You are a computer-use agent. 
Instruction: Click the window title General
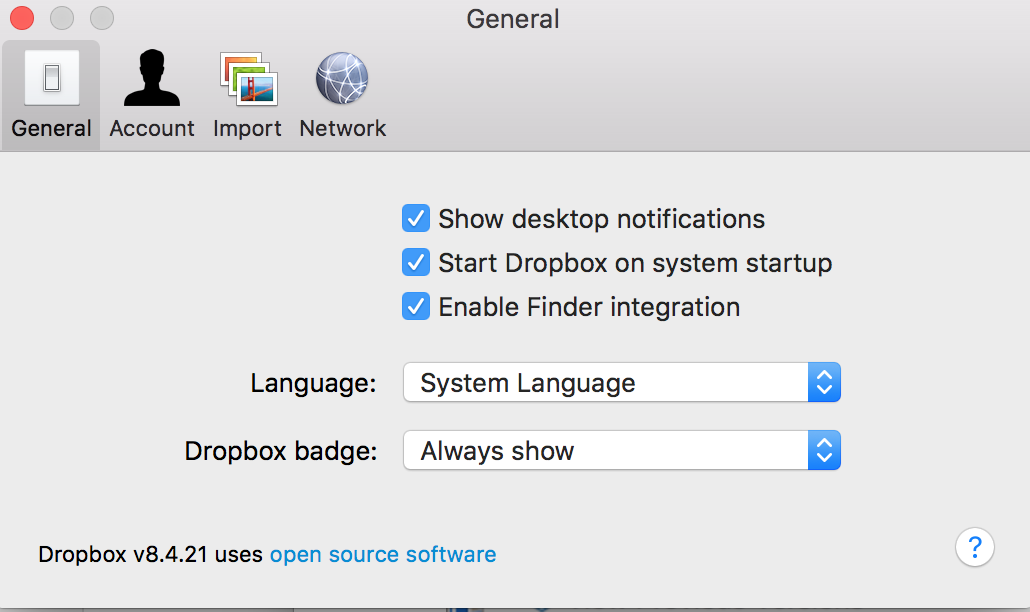tap(513, 19)
